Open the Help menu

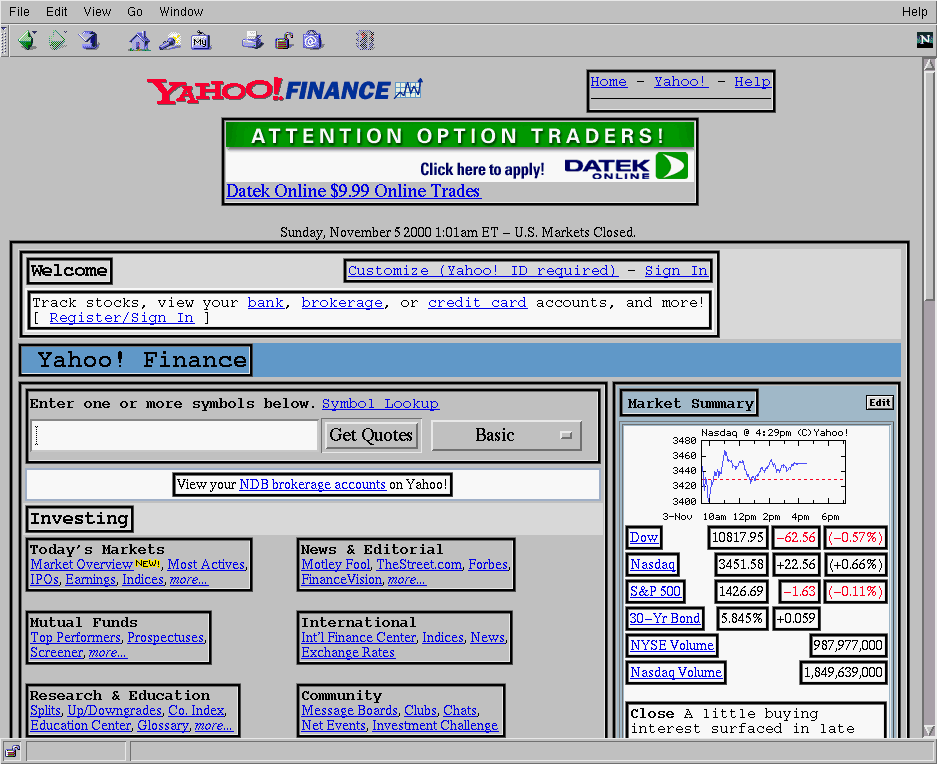coord(914,11)
